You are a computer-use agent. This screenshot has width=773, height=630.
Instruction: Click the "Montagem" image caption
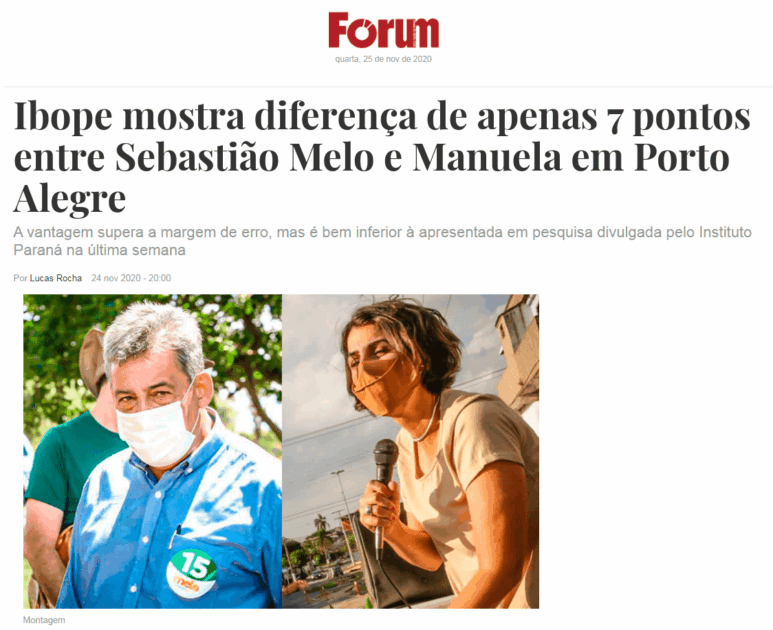[x=44, y=620]
